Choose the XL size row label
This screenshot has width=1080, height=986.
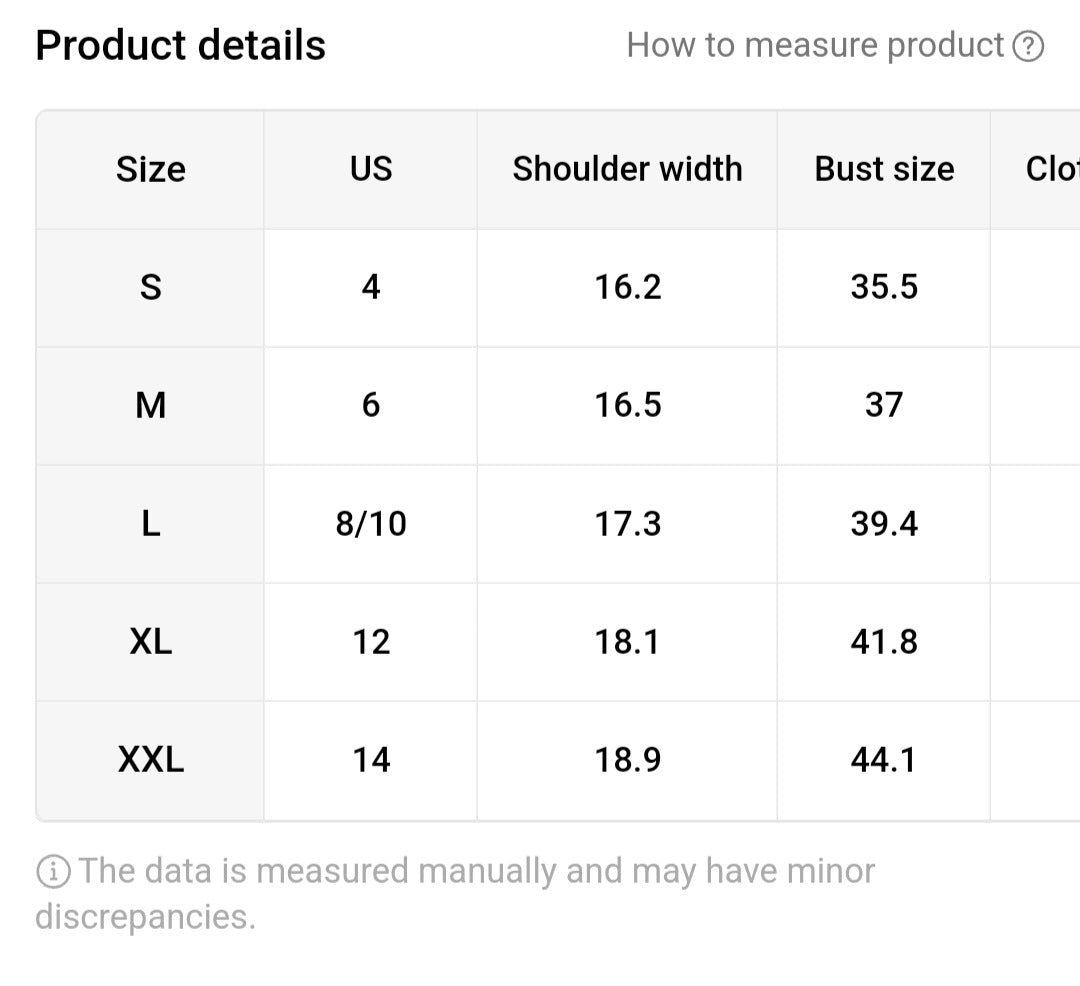pyautogui.click(x=150, y=641)
